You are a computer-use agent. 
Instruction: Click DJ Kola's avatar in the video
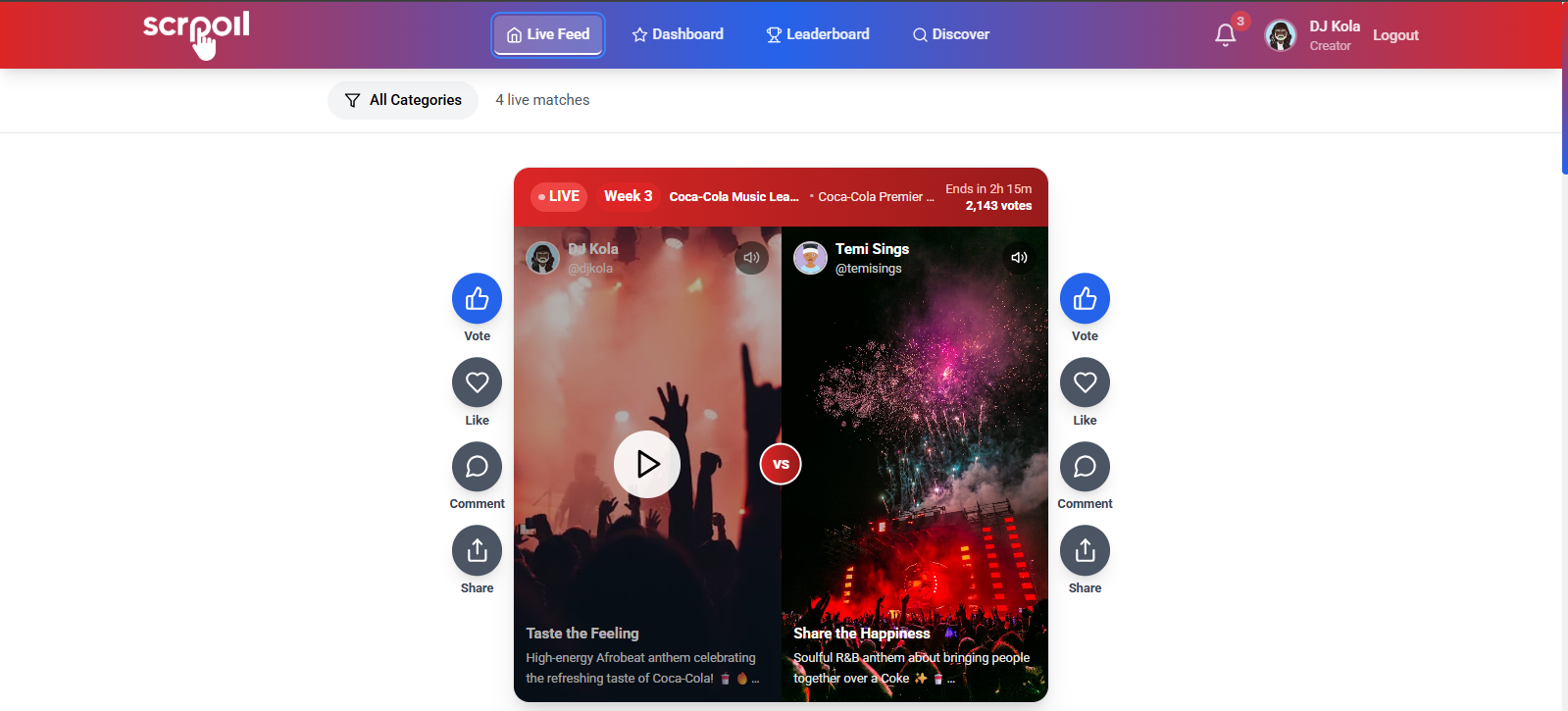click(x=542, y=258)
